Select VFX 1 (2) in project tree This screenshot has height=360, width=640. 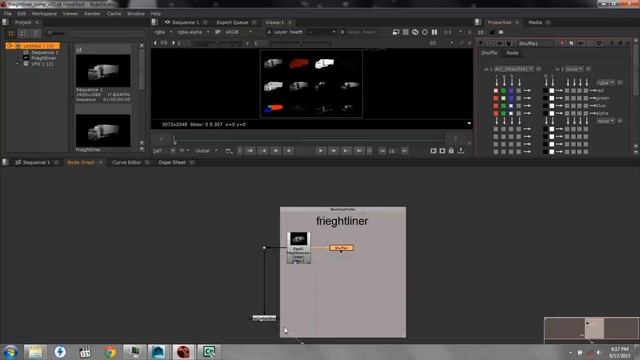42,64
